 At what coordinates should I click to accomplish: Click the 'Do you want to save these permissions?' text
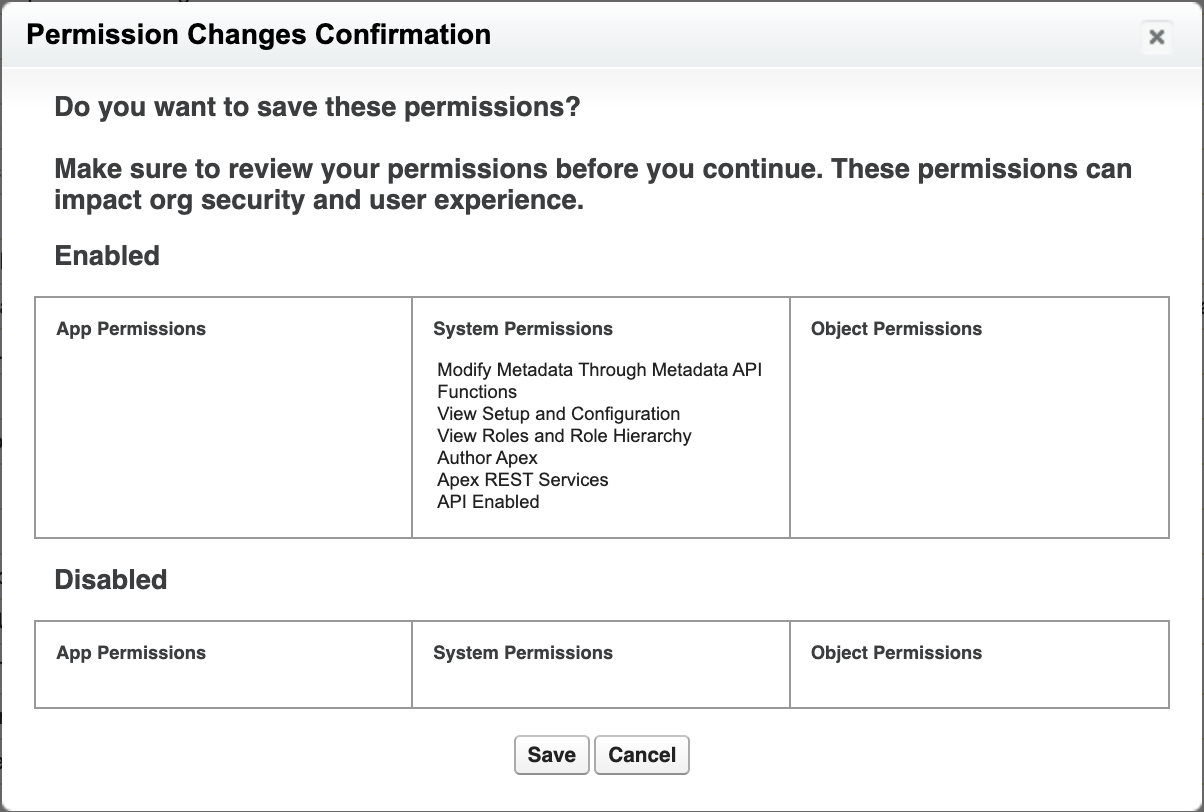point(317,106)
